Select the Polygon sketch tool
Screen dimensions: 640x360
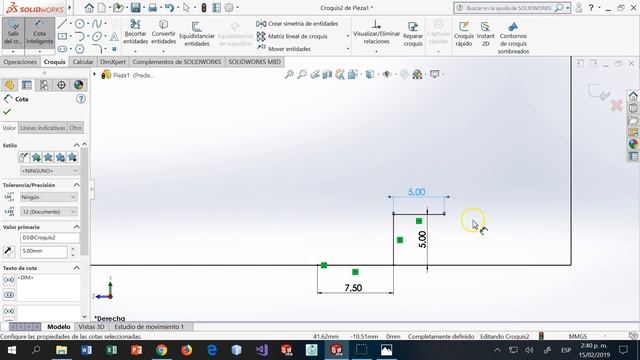[x=80, y=49]
